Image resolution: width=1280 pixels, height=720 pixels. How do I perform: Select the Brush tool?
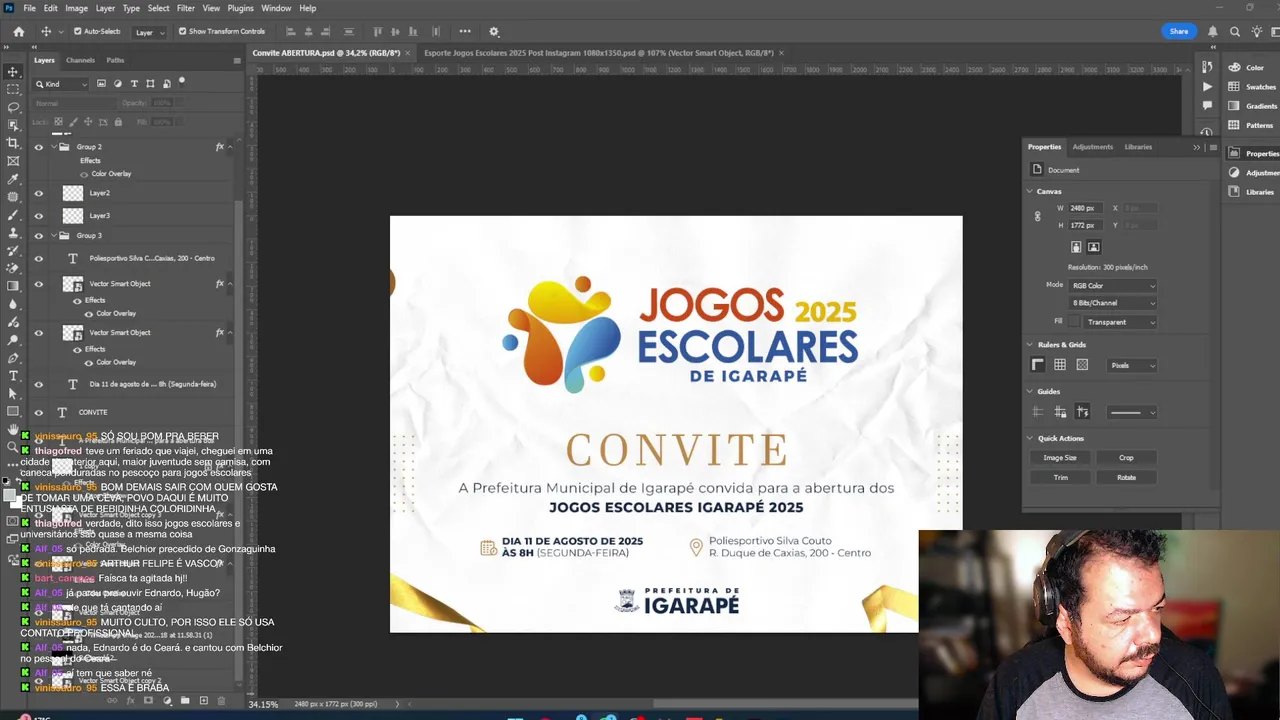click(x=13, y=215)
